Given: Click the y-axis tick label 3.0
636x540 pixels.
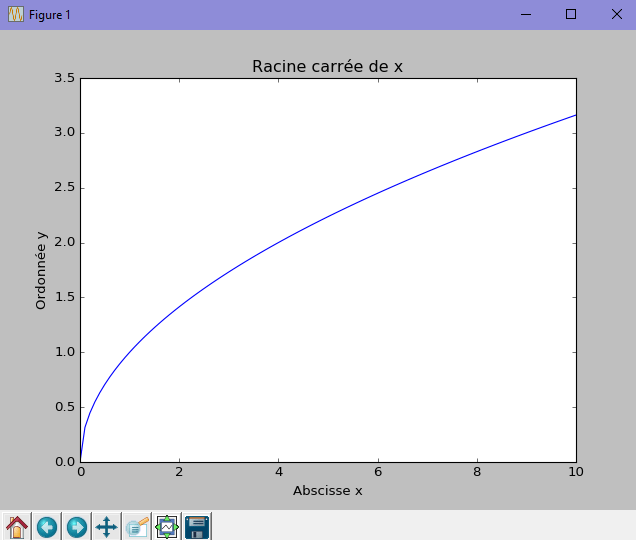Looking at the screenshot, I should point(65,132).
